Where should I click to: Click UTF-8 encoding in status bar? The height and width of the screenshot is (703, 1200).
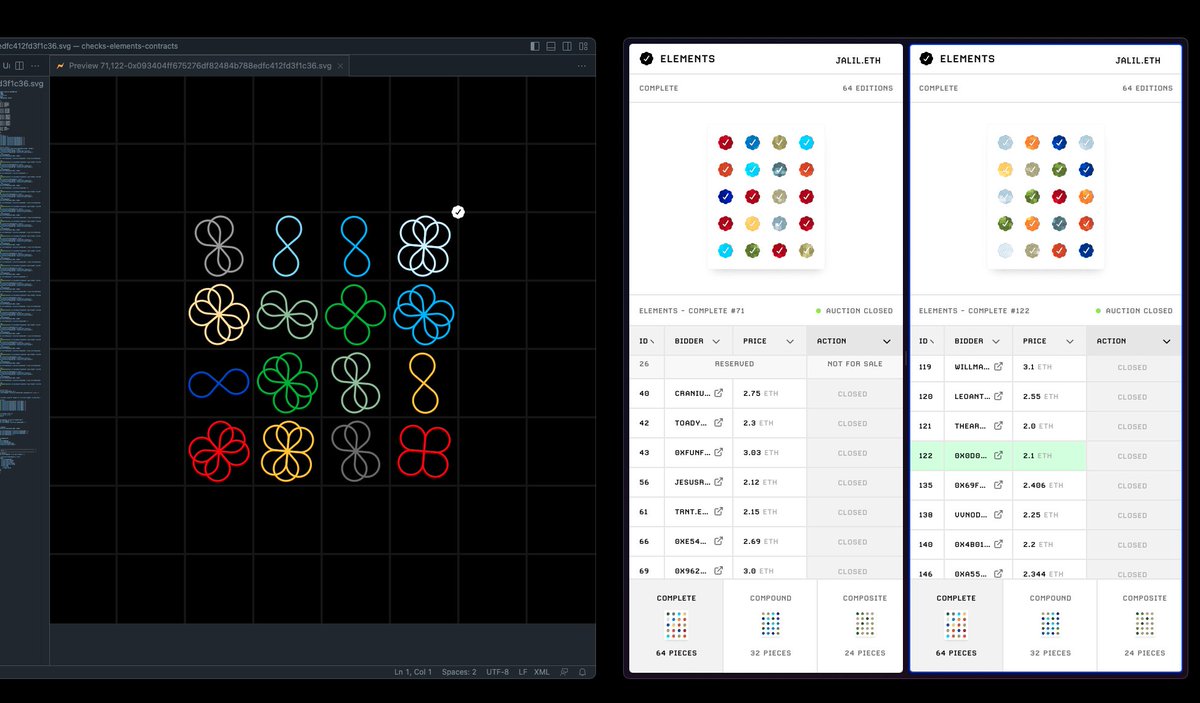click(497, 672)
